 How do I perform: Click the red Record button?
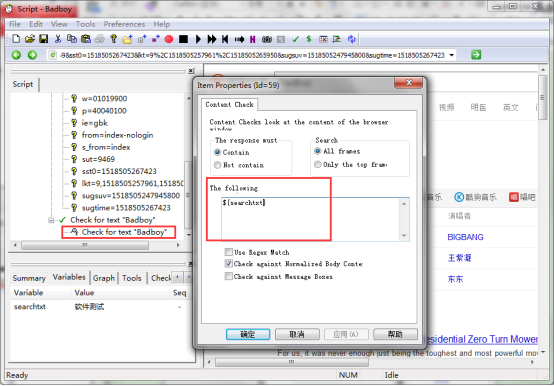pyautogui.click(x=169, y=39)
